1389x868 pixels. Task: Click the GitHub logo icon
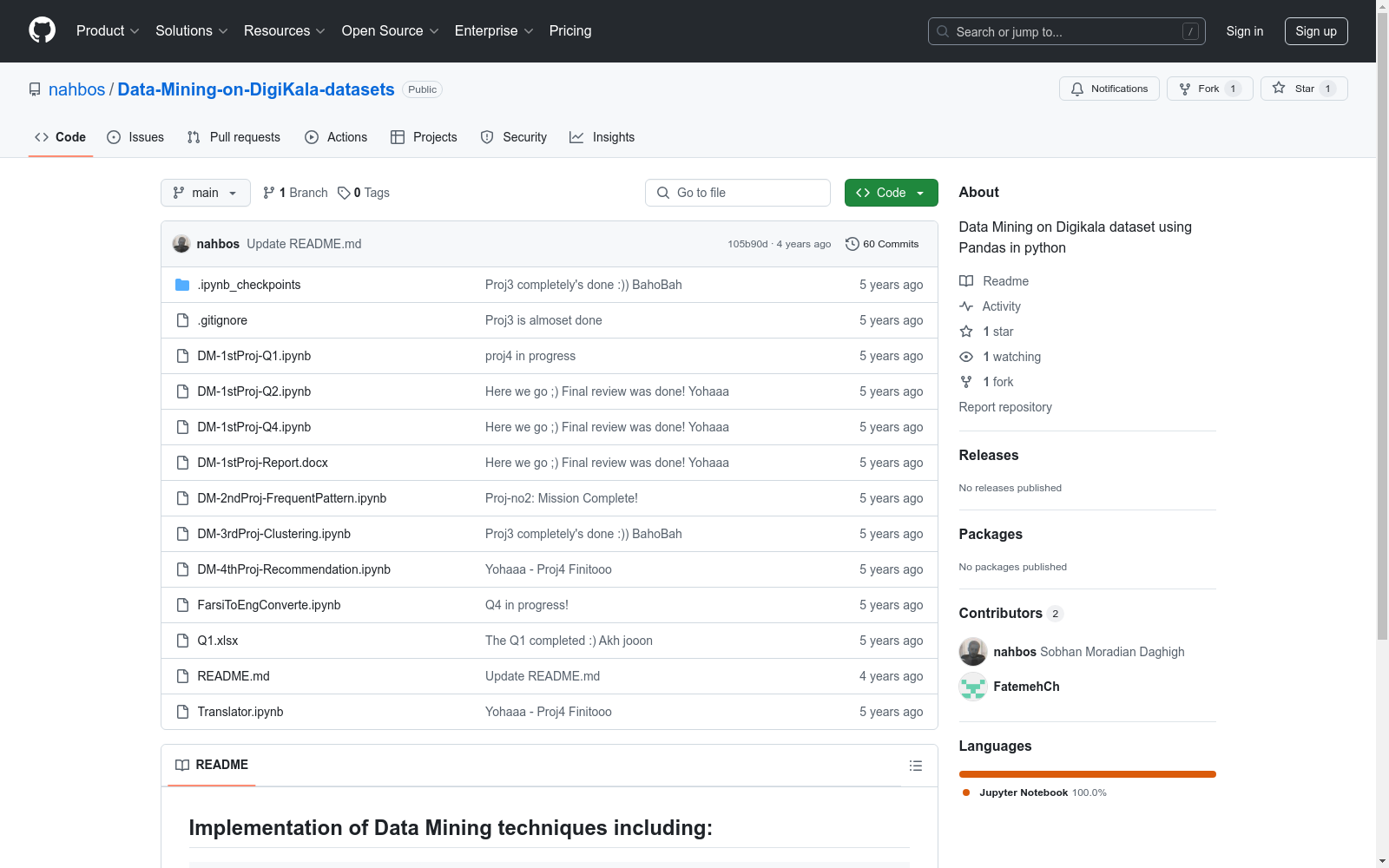[42, 30]
